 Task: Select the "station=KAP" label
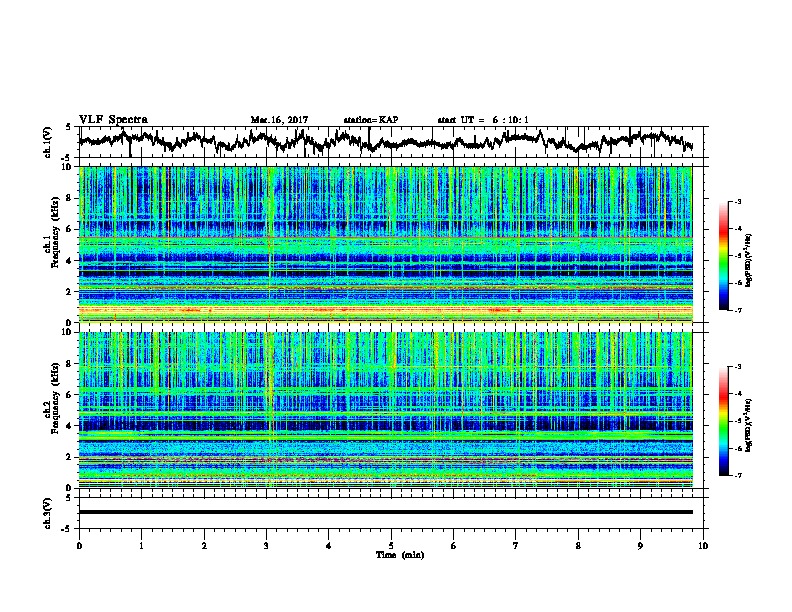[x=371, y=120]
